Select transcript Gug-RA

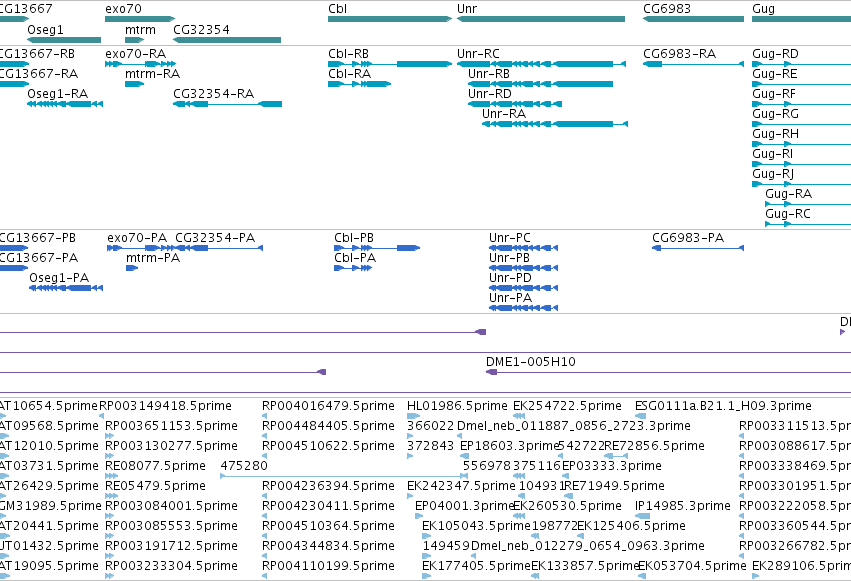(808, 205)
